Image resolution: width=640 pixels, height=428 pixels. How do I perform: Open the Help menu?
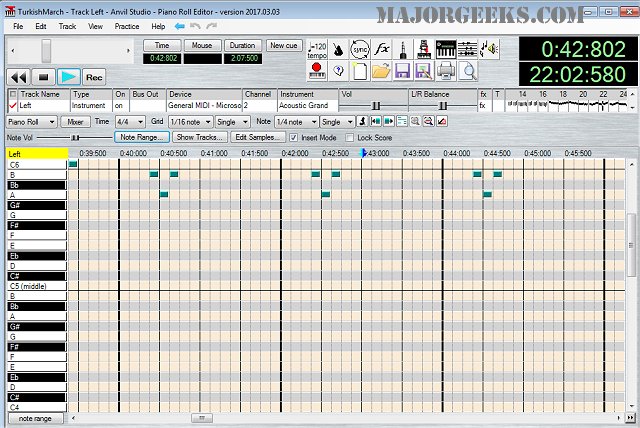(158, 27)
